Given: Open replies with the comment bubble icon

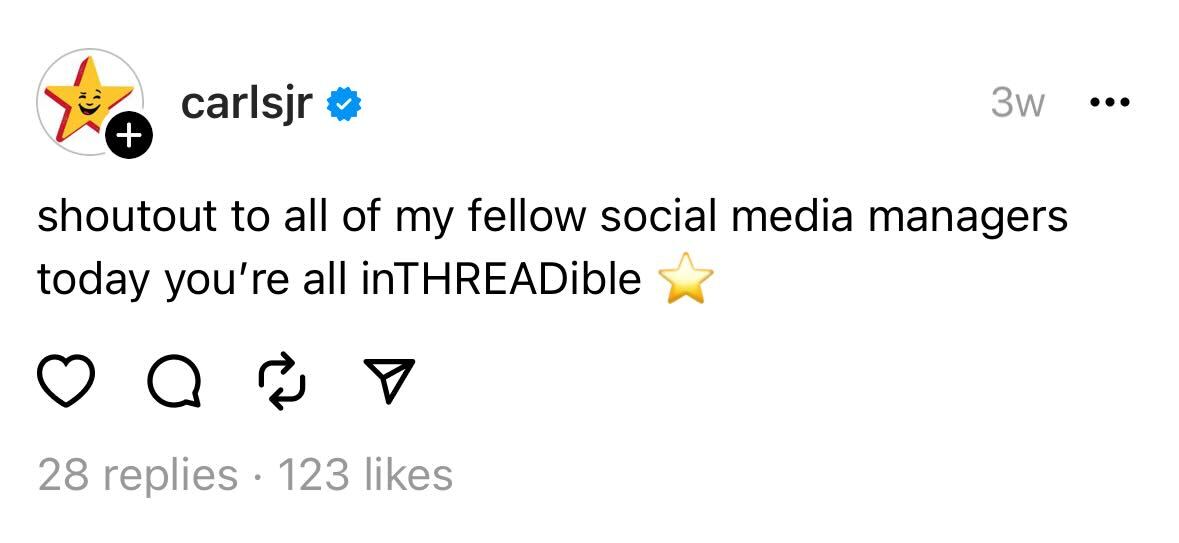Looking at the screenshot, I should pyautogui.click(x=173, y=380).
